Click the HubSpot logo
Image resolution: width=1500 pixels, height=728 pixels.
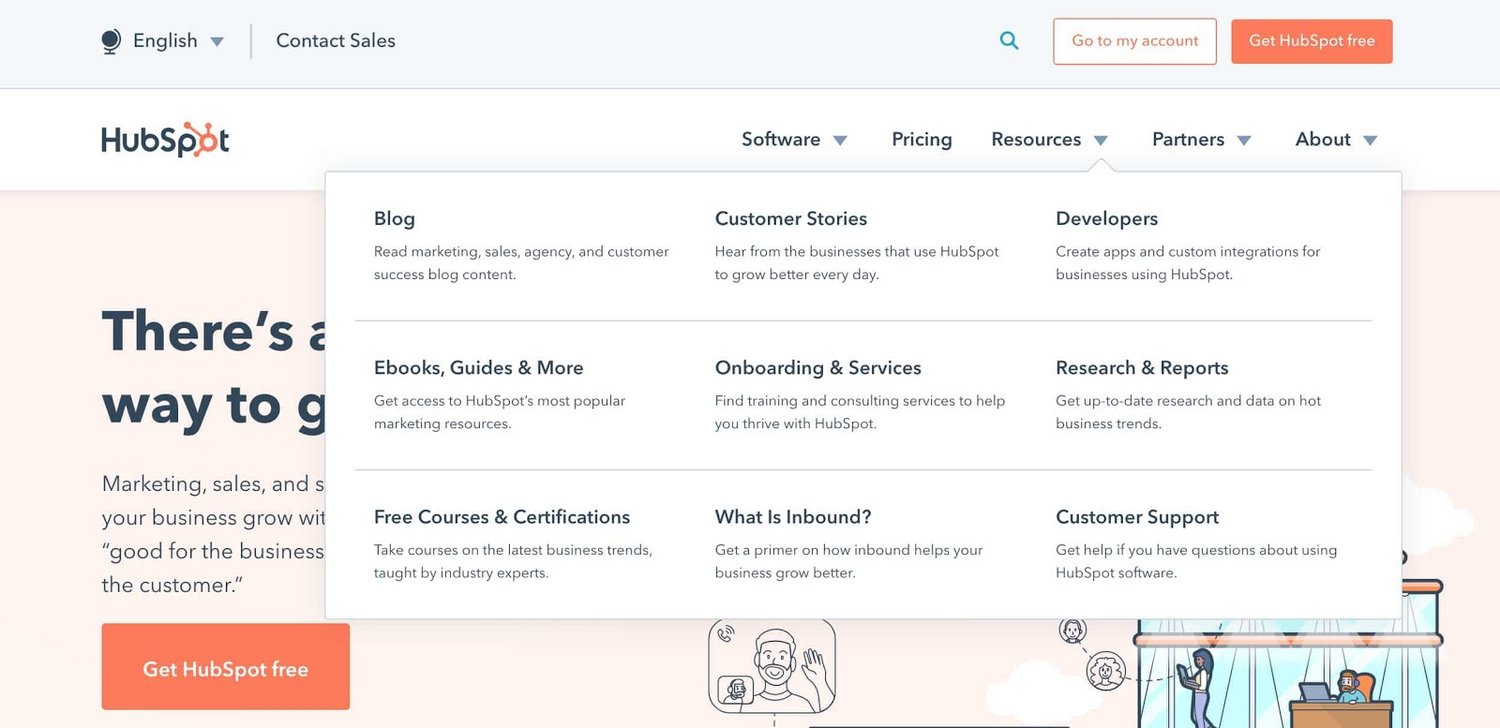coord(165,140)
